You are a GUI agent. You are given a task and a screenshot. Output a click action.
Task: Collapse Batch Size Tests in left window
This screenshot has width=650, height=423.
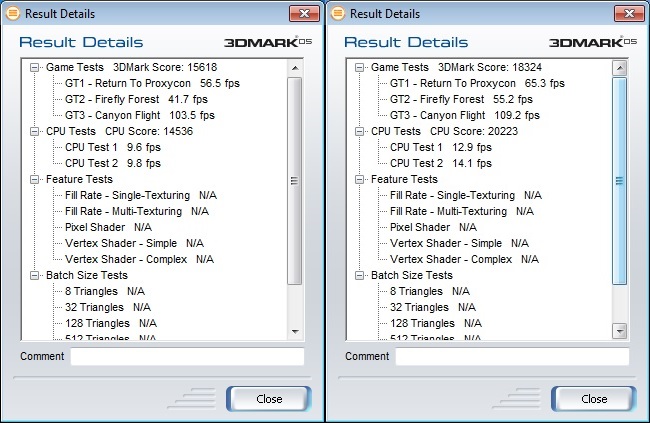pyautogui.click(x=34, y=275)
